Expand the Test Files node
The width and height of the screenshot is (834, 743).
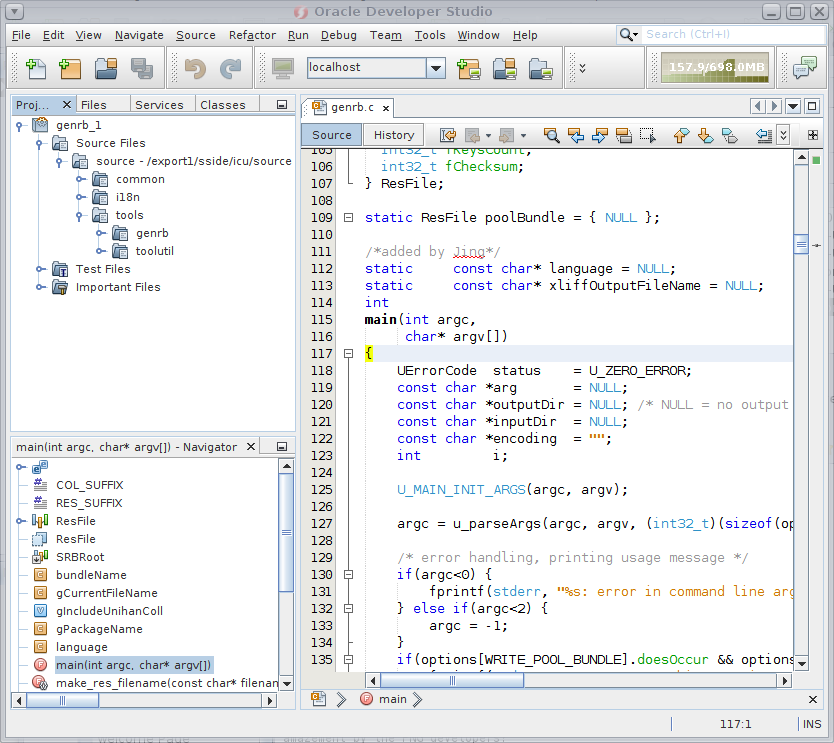point(40,269)
